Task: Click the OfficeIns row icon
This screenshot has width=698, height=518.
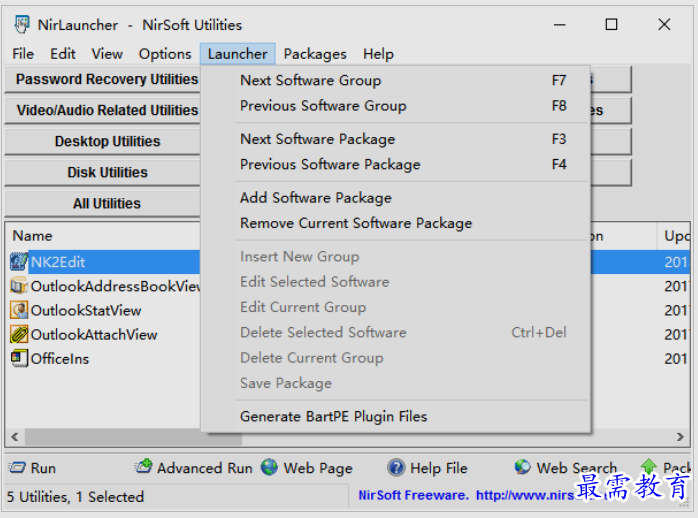Action: pyautogui.click(x=19, y=358)
